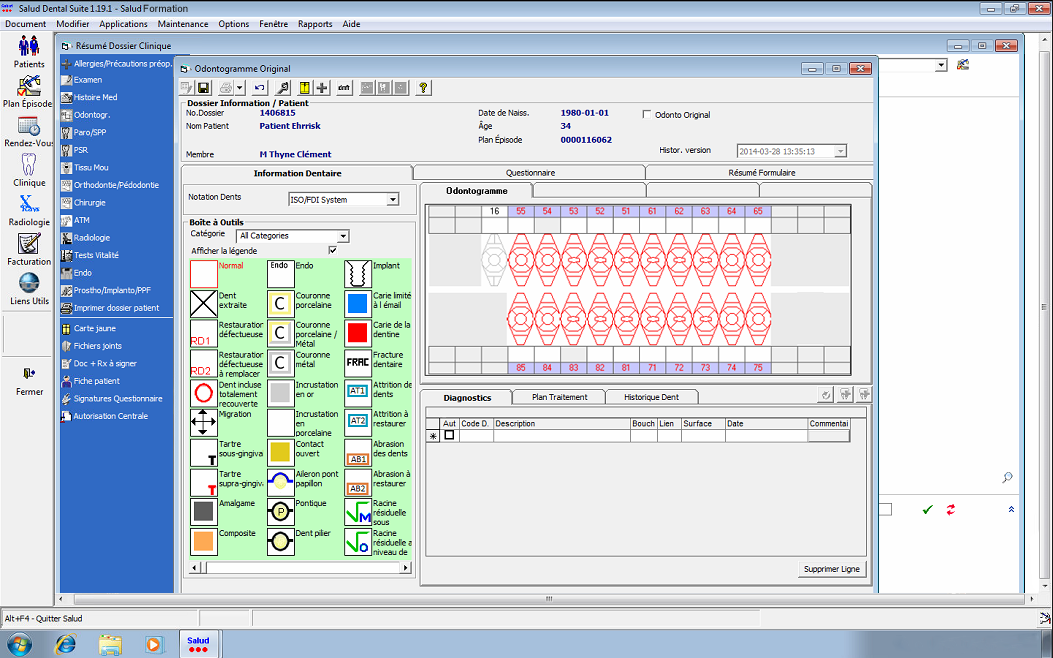Switch to the Plan Traitement tab

click(559, 397)
